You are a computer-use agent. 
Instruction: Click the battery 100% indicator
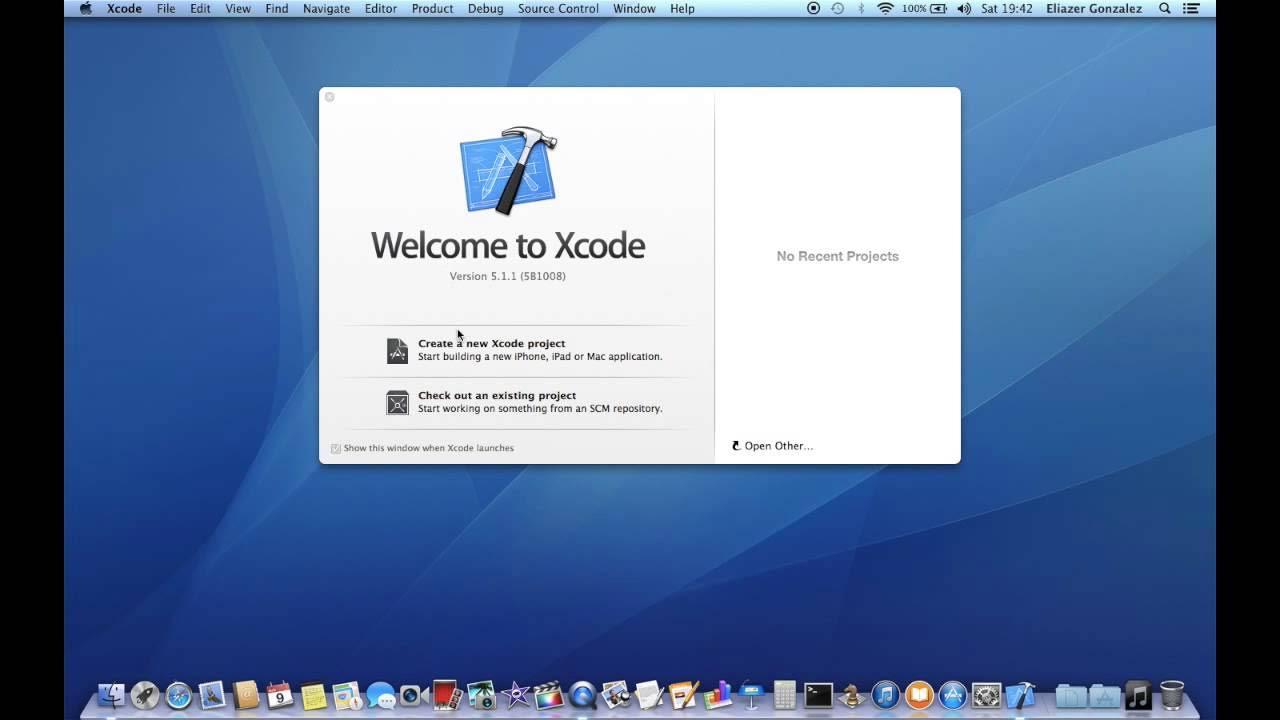[x=926, y=8]
